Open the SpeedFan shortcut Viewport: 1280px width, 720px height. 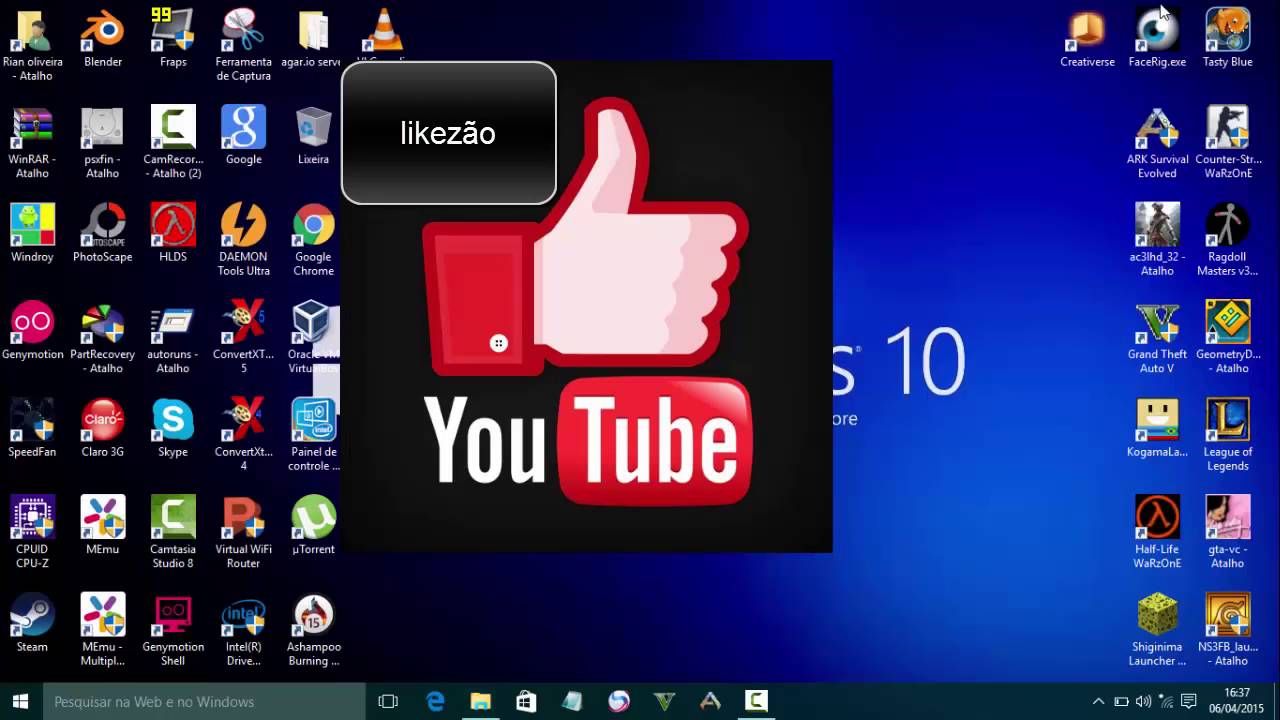click(x=32, y=428)
